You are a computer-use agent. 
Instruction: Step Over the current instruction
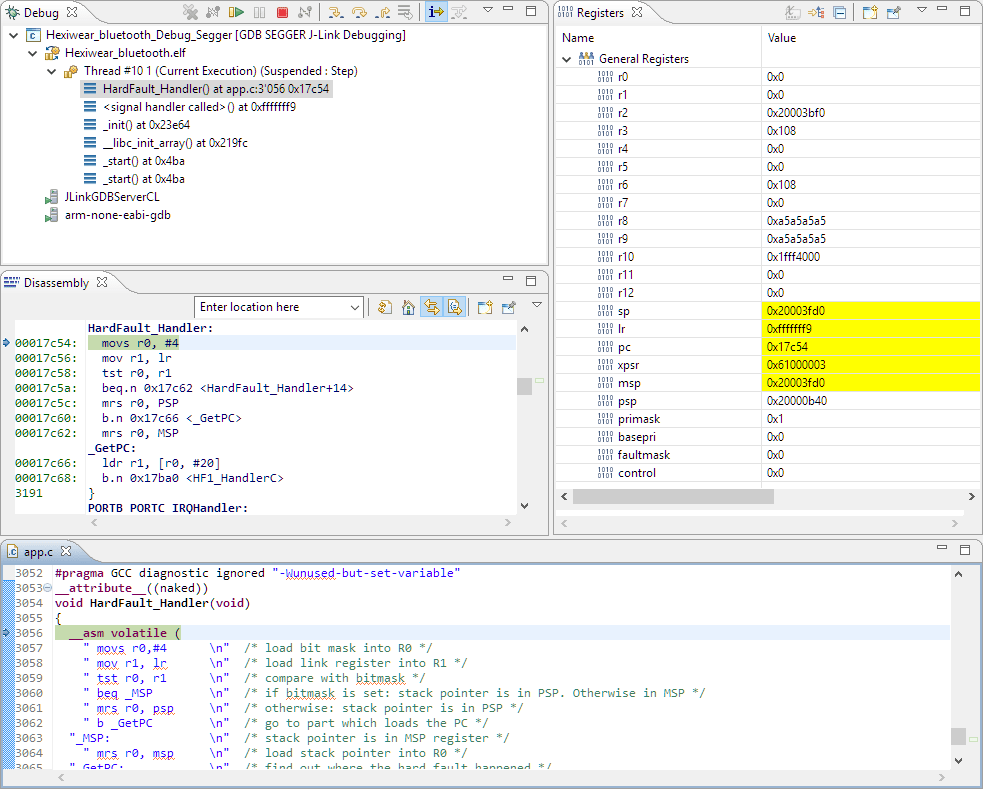[x=358, y=13]
